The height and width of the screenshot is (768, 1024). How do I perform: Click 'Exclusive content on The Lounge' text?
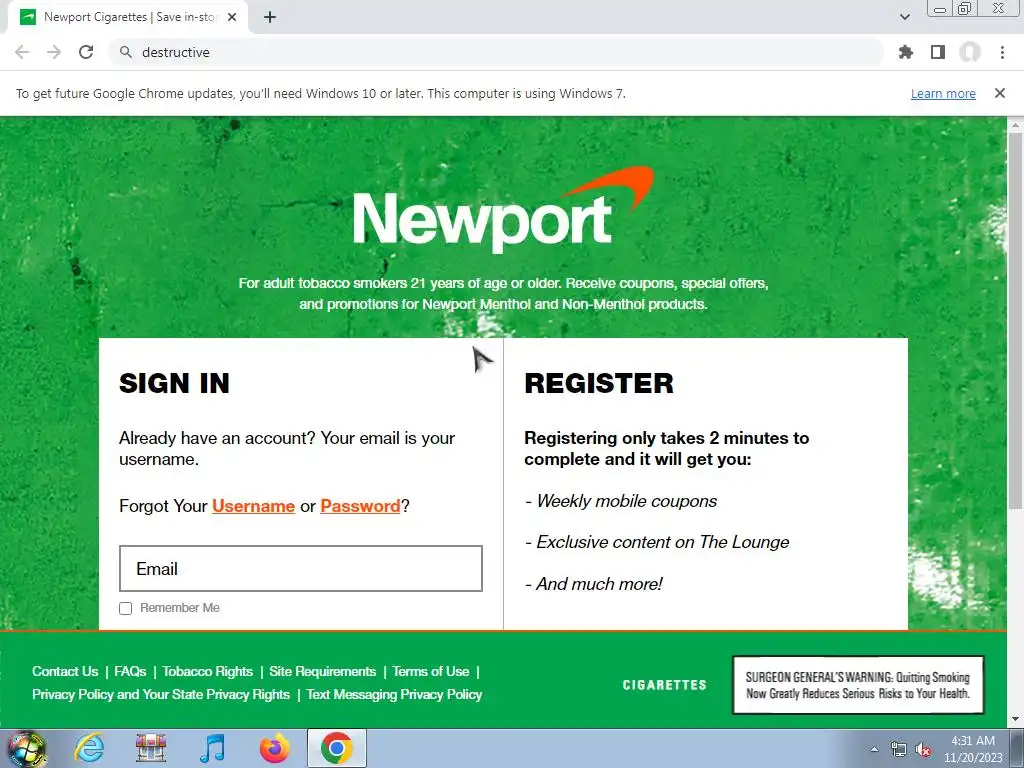pos(662,542)
